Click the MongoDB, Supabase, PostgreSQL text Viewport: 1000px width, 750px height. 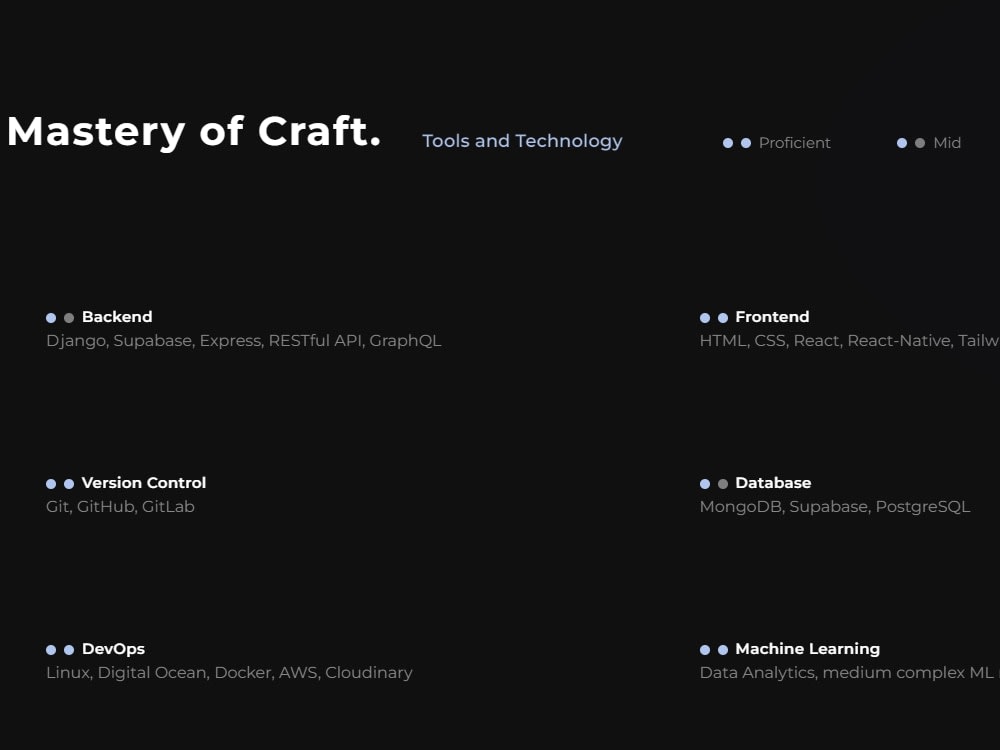pos(835,506)
